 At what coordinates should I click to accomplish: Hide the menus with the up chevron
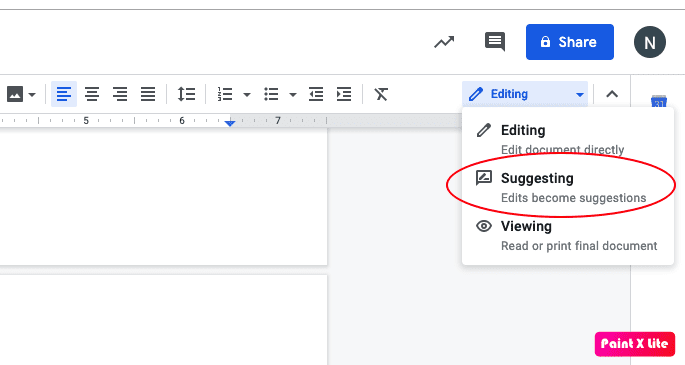(612, 94)
